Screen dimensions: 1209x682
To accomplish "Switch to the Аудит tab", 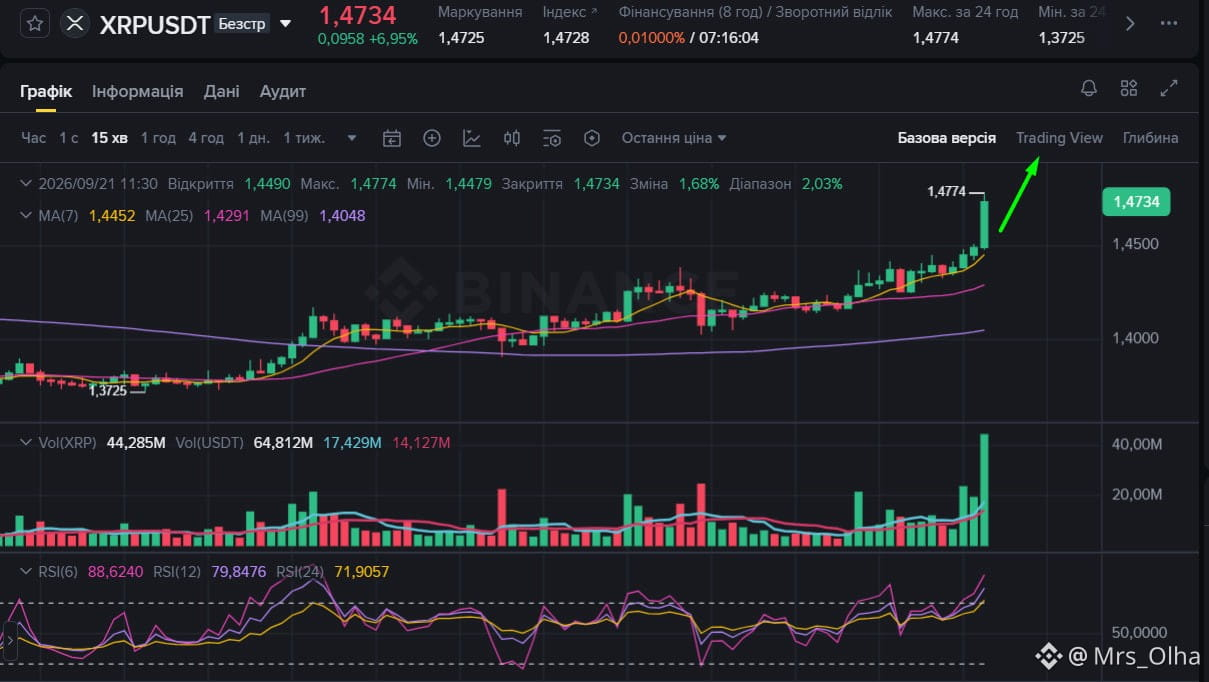I will click(x=283, y=91).
